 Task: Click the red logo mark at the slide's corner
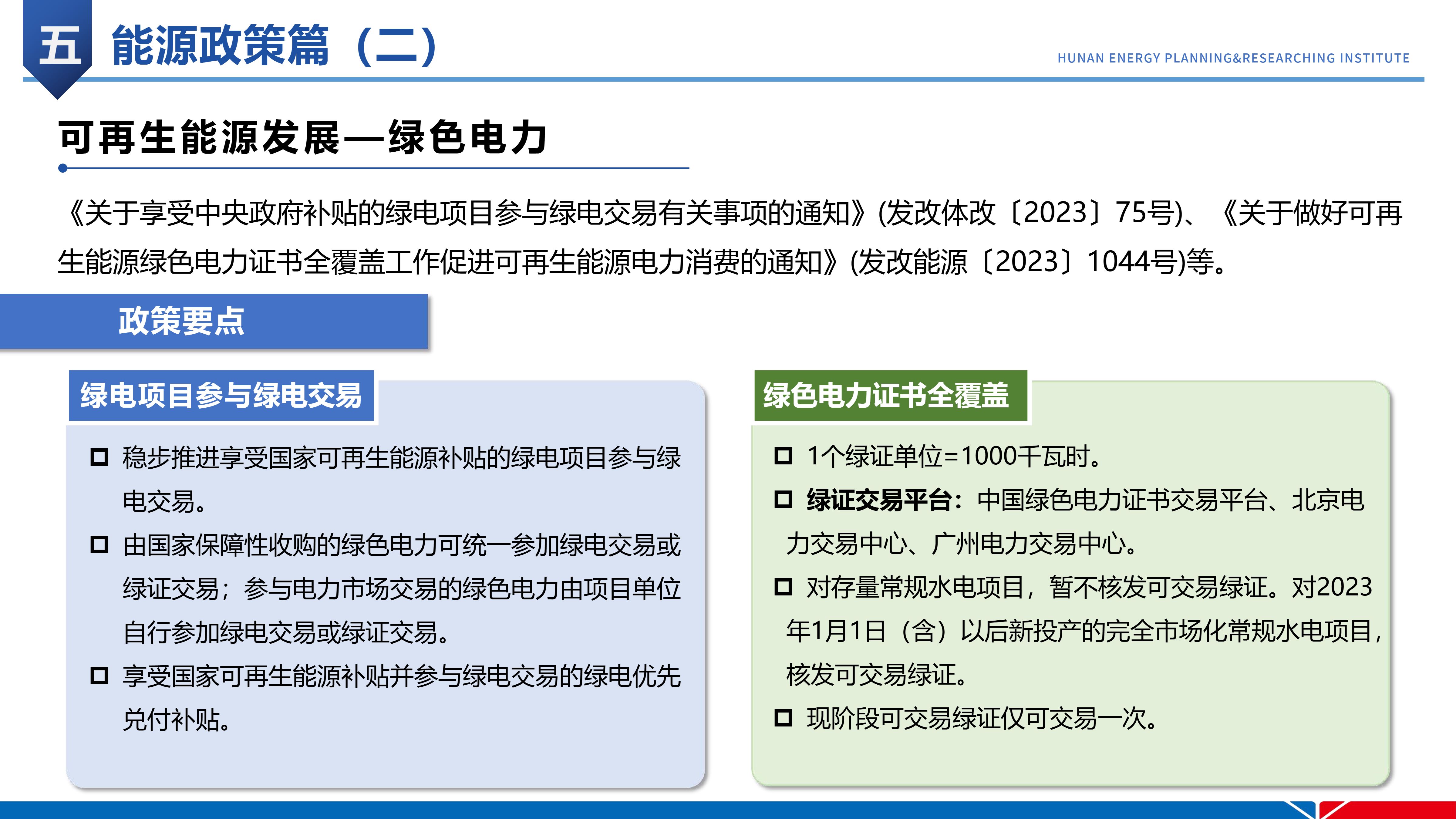pos(1388,810)
